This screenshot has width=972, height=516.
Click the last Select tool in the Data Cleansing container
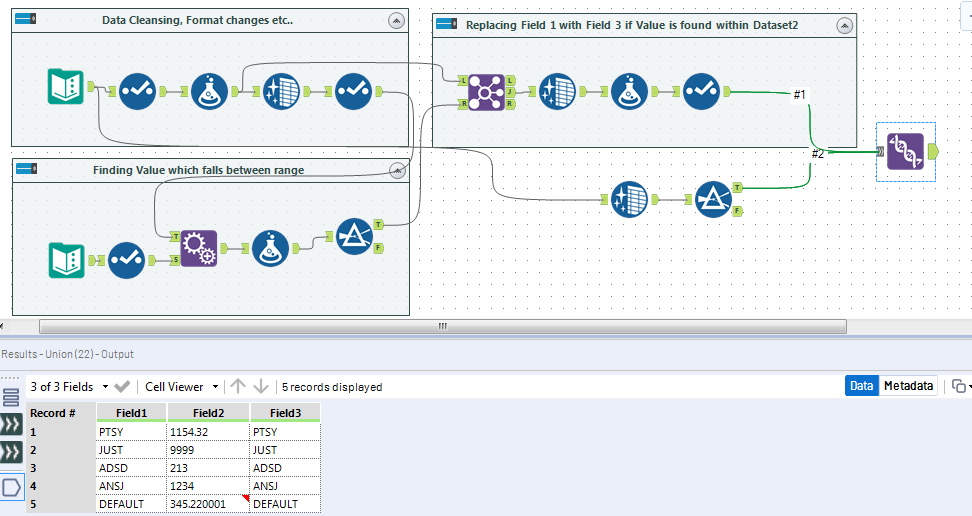coord(353,92)
